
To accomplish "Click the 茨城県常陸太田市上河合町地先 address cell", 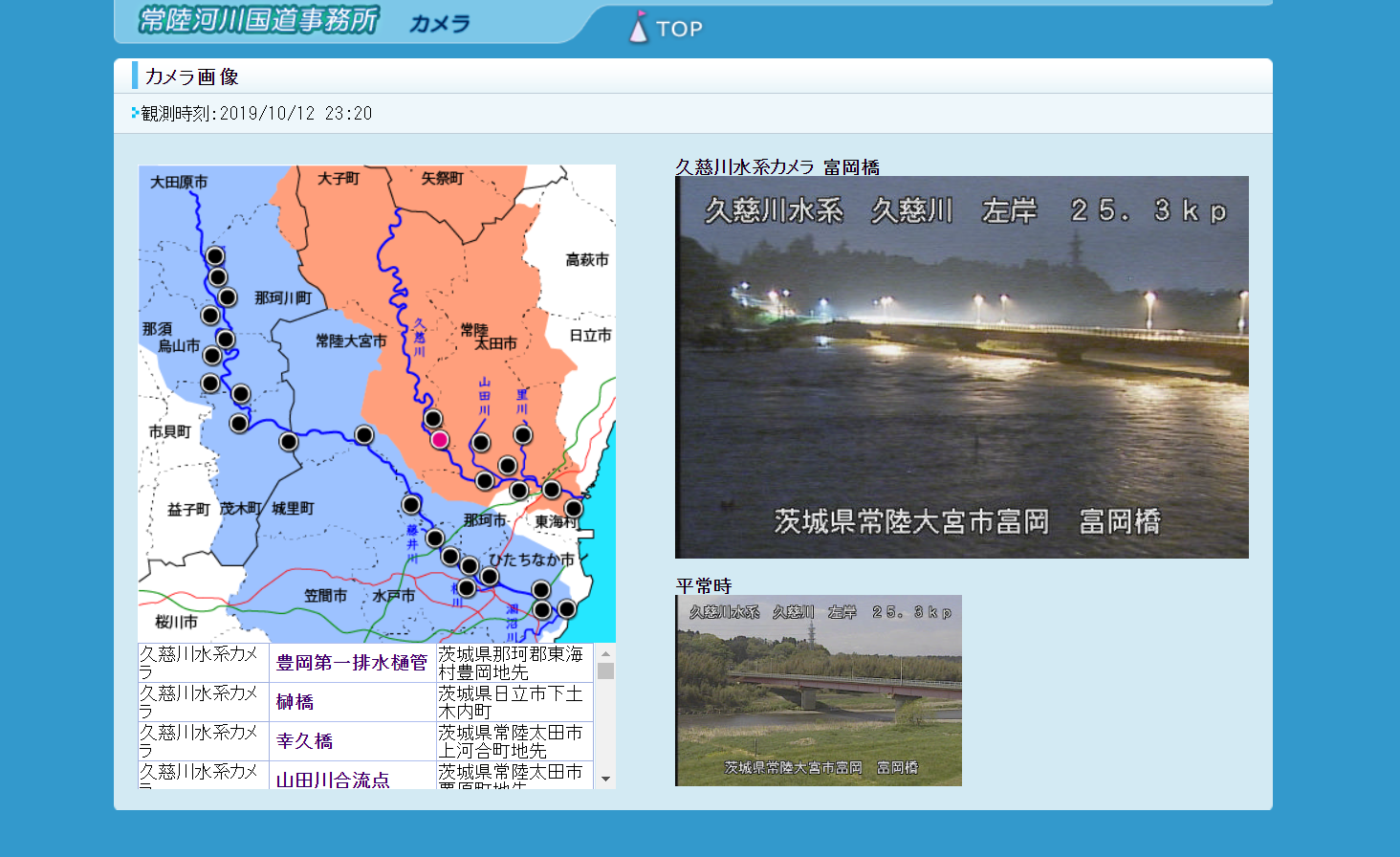I will click(x=514, y=741).
